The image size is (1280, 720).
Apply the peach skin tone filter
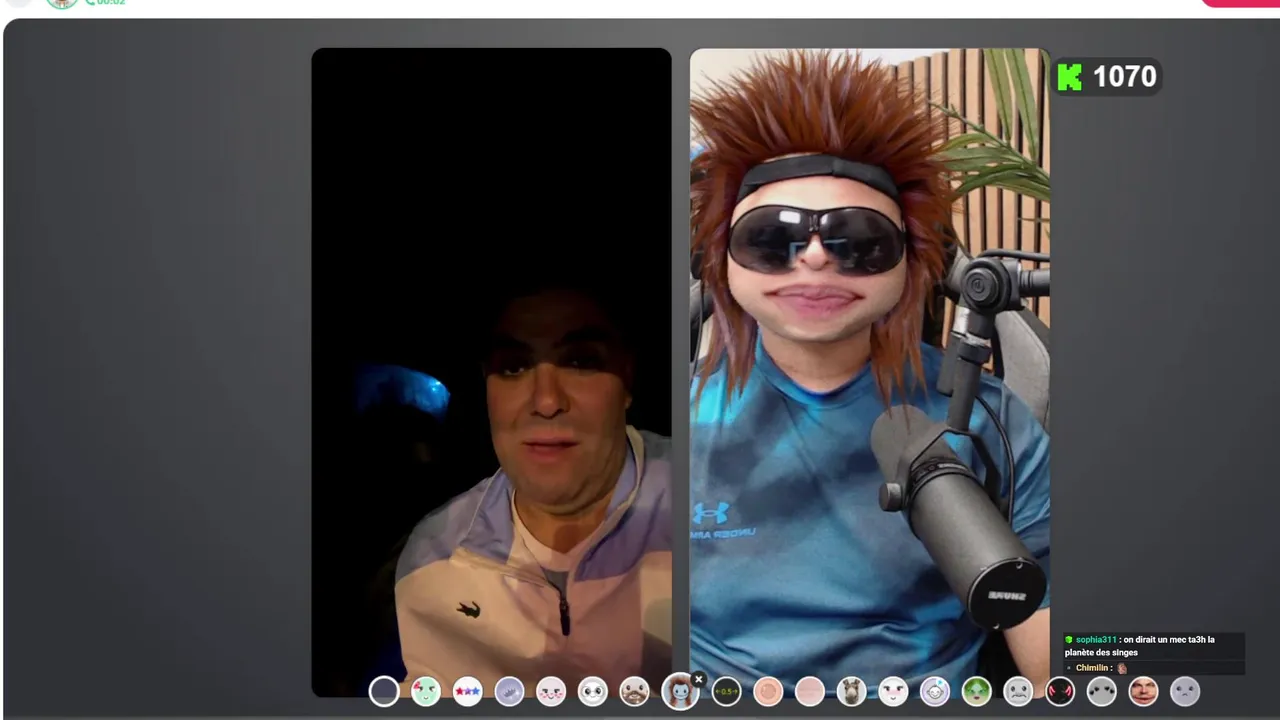click(x=768, y=691)
